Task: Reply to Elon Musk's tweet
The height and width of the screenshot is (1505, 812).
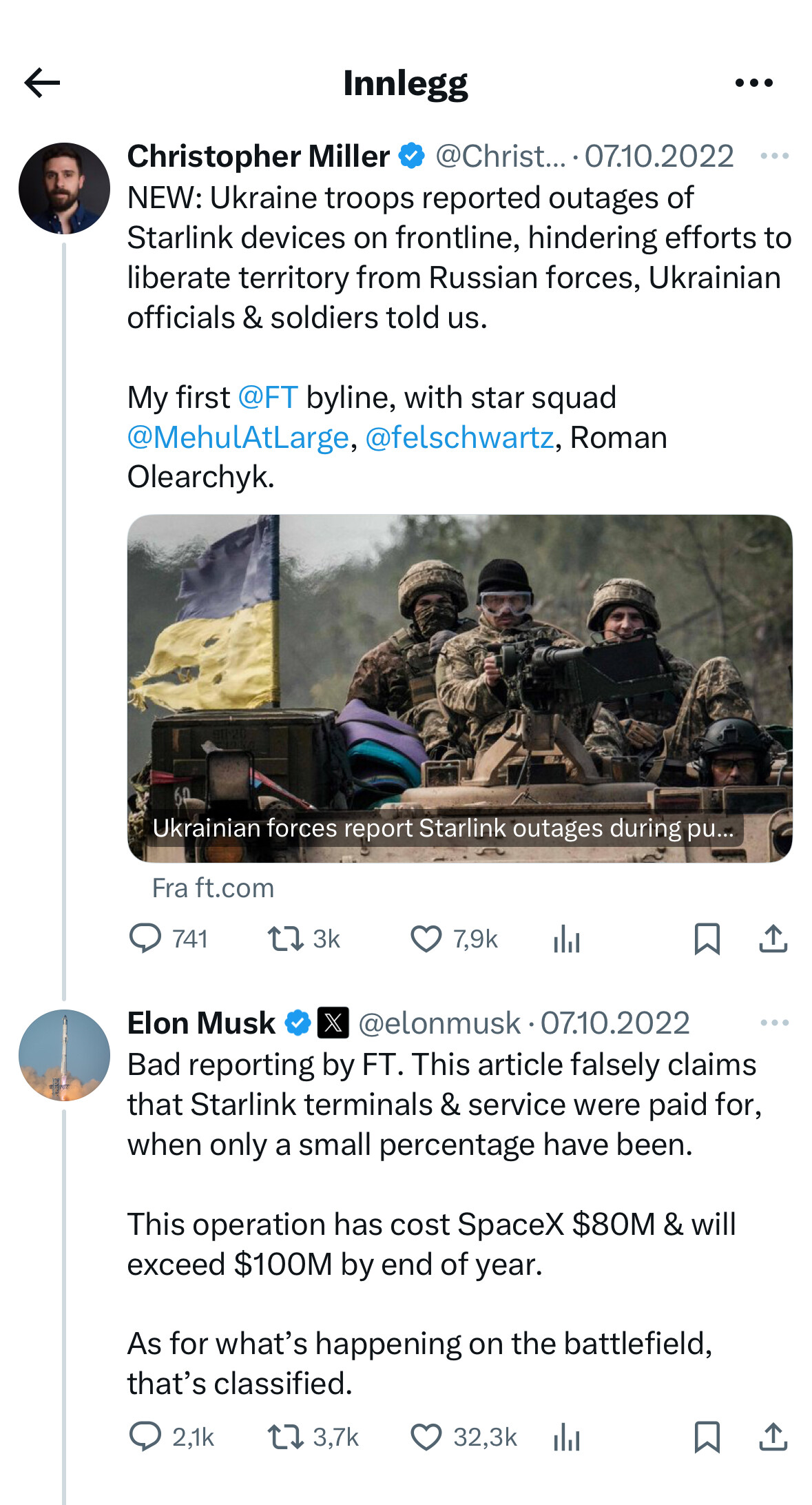Action: point(145,1437)
